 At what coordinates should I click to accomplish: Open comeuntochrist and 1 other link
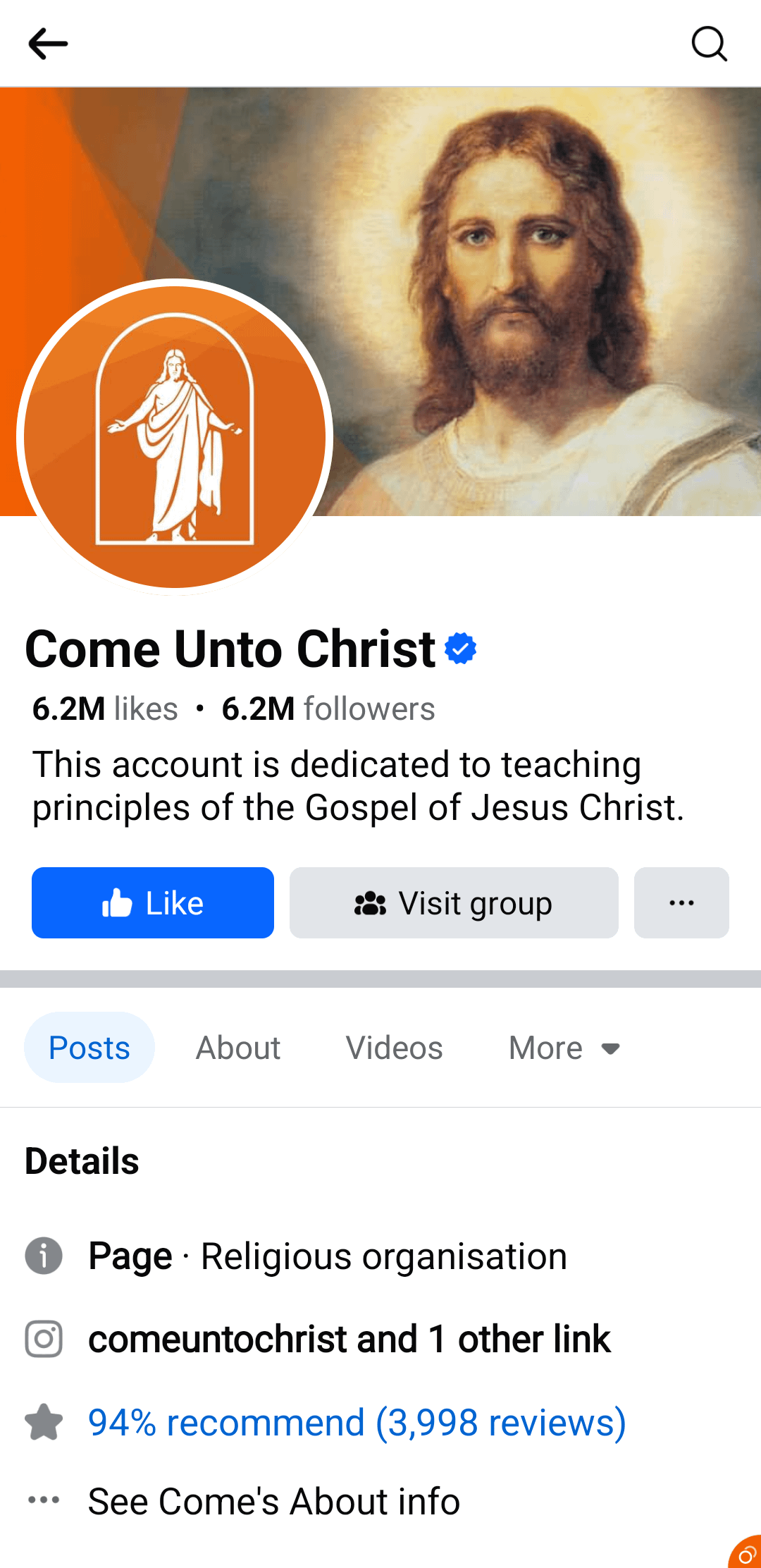click(349, 1339)
